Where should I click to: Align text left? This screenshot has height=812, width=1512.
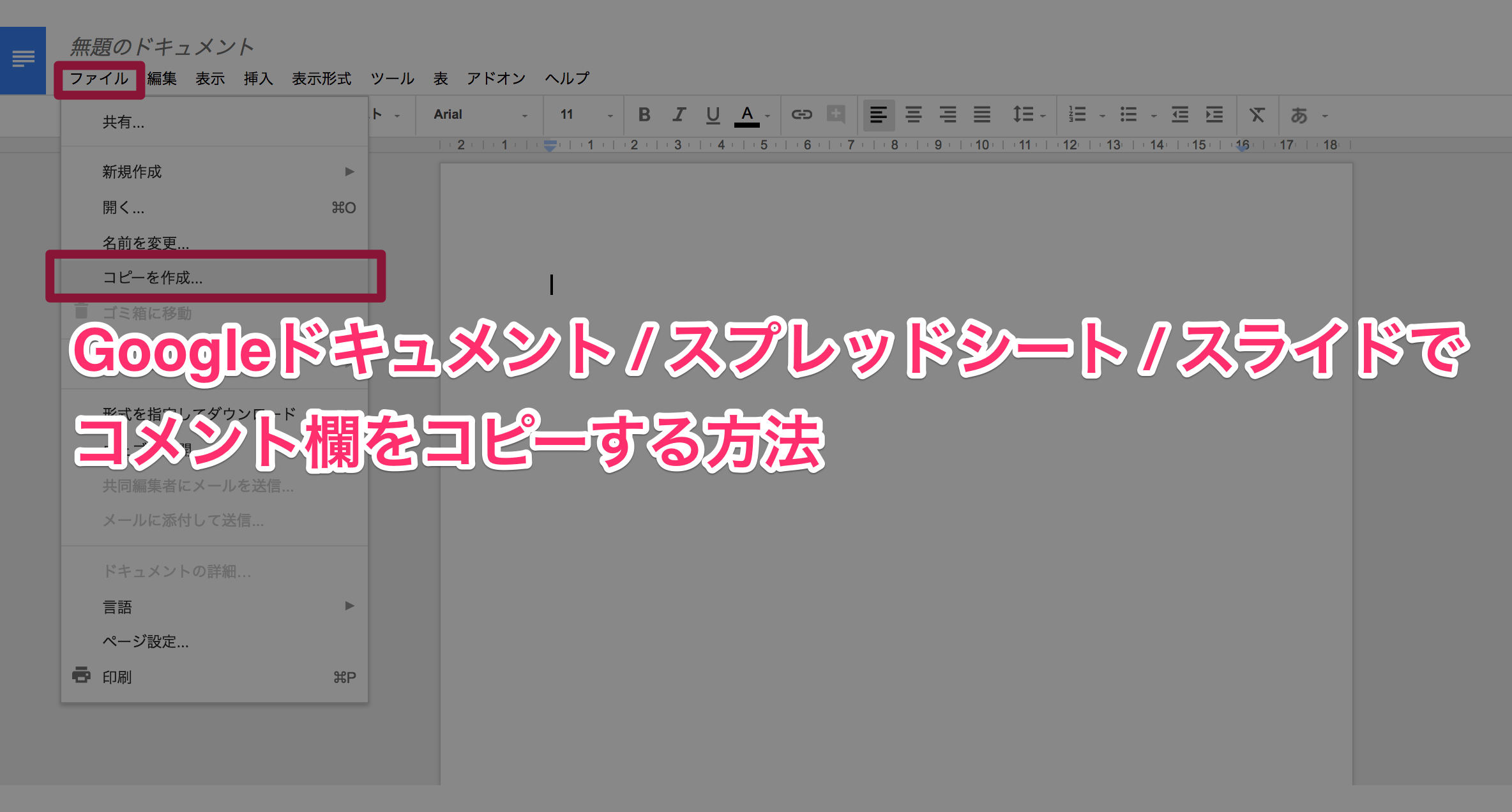[879, 115]
